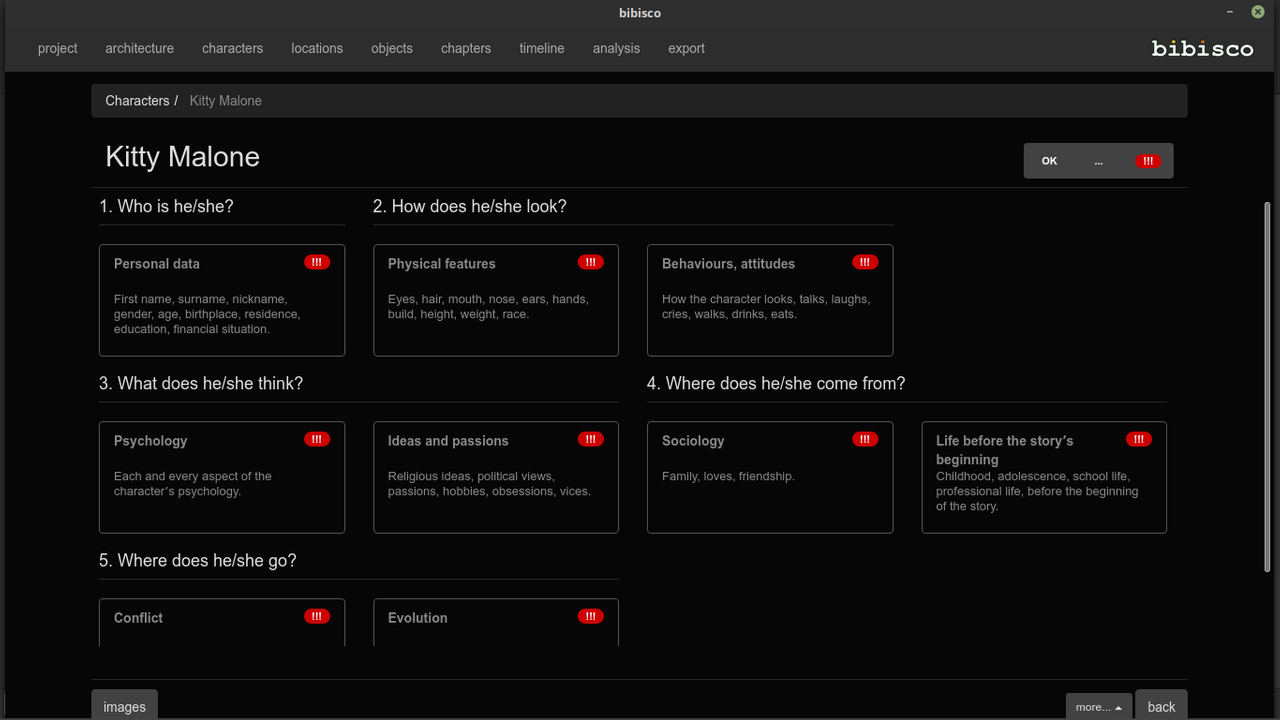Set character status to red to-do

(x=1148, y=161)
